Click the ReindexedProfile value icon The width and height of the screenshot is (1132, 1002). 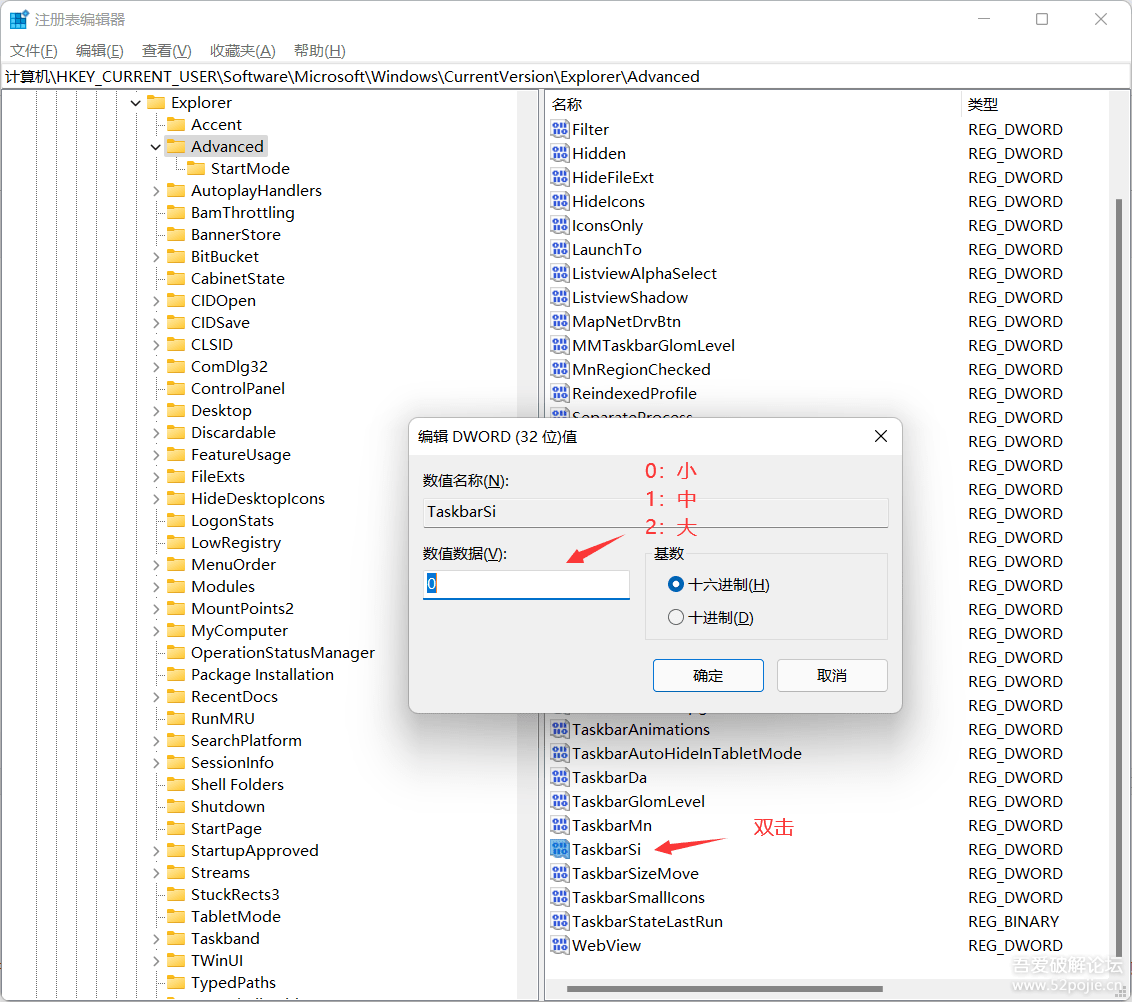[x=560, y=393]
